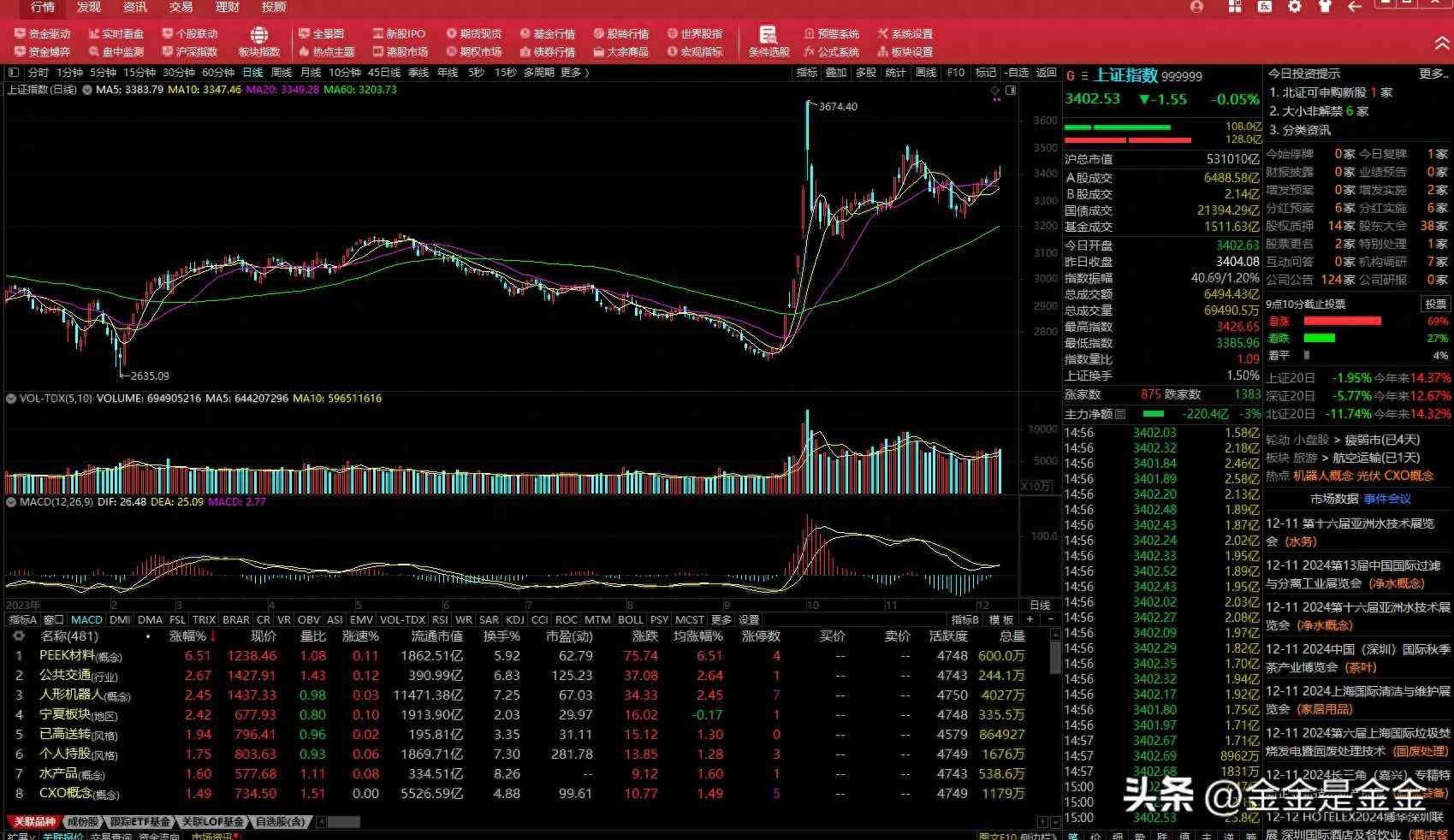
Task: Open the 板块指数 globe icon
Action: point(258,36)
